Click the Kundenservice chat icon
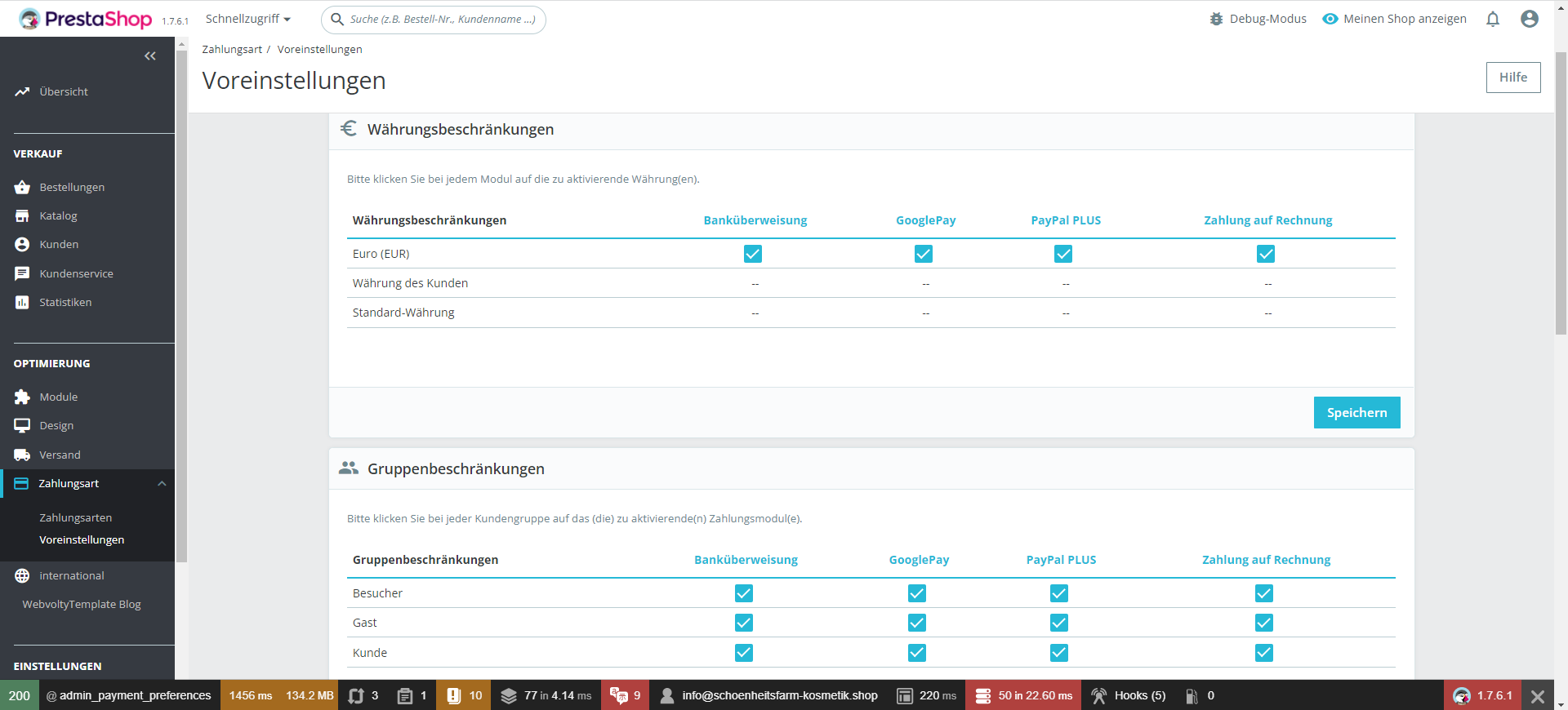Screen dimensions: 1568x710 coord(22,273)
